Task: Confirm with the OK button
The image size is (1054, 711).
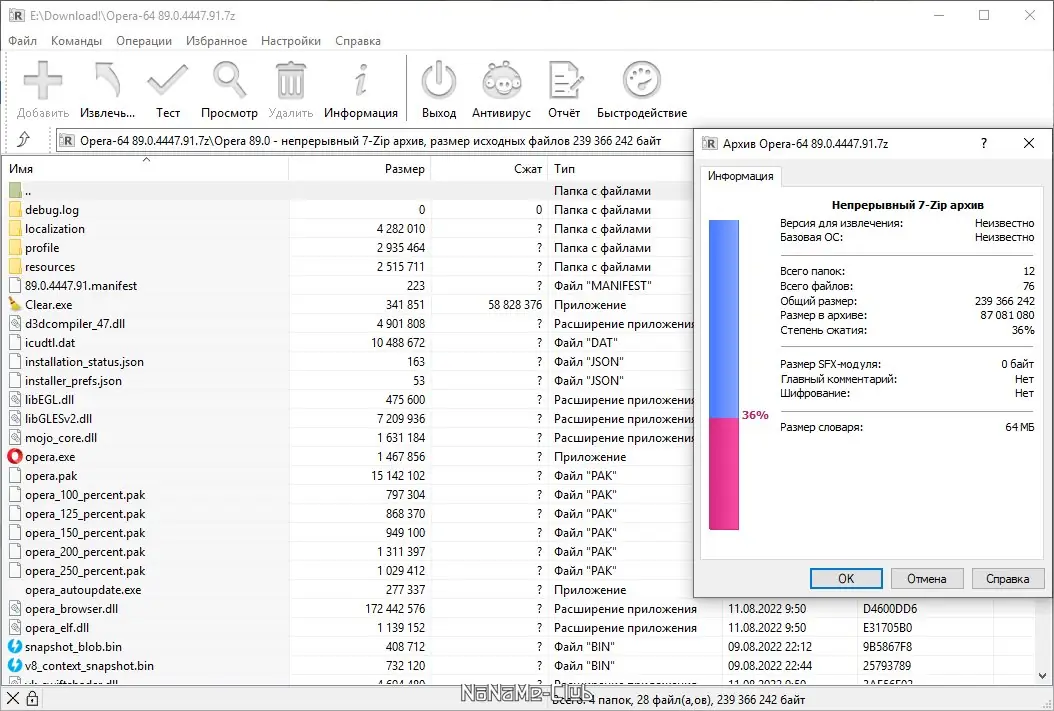Action: click(846, 579)
